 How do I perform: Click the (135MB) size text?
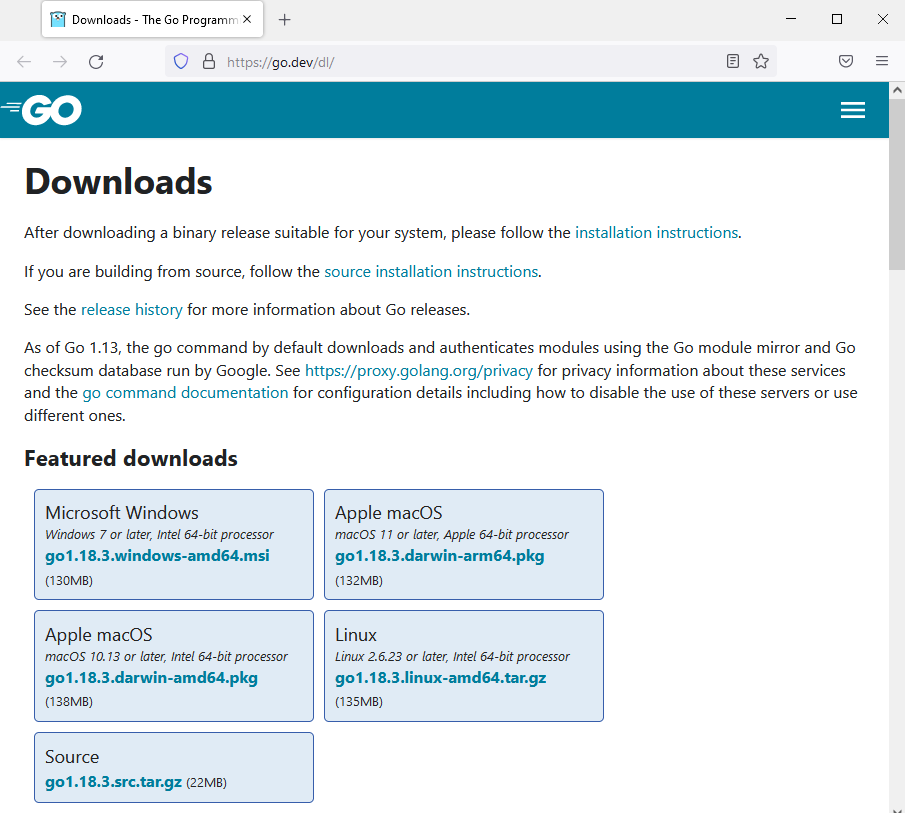[x=359, y=702]
